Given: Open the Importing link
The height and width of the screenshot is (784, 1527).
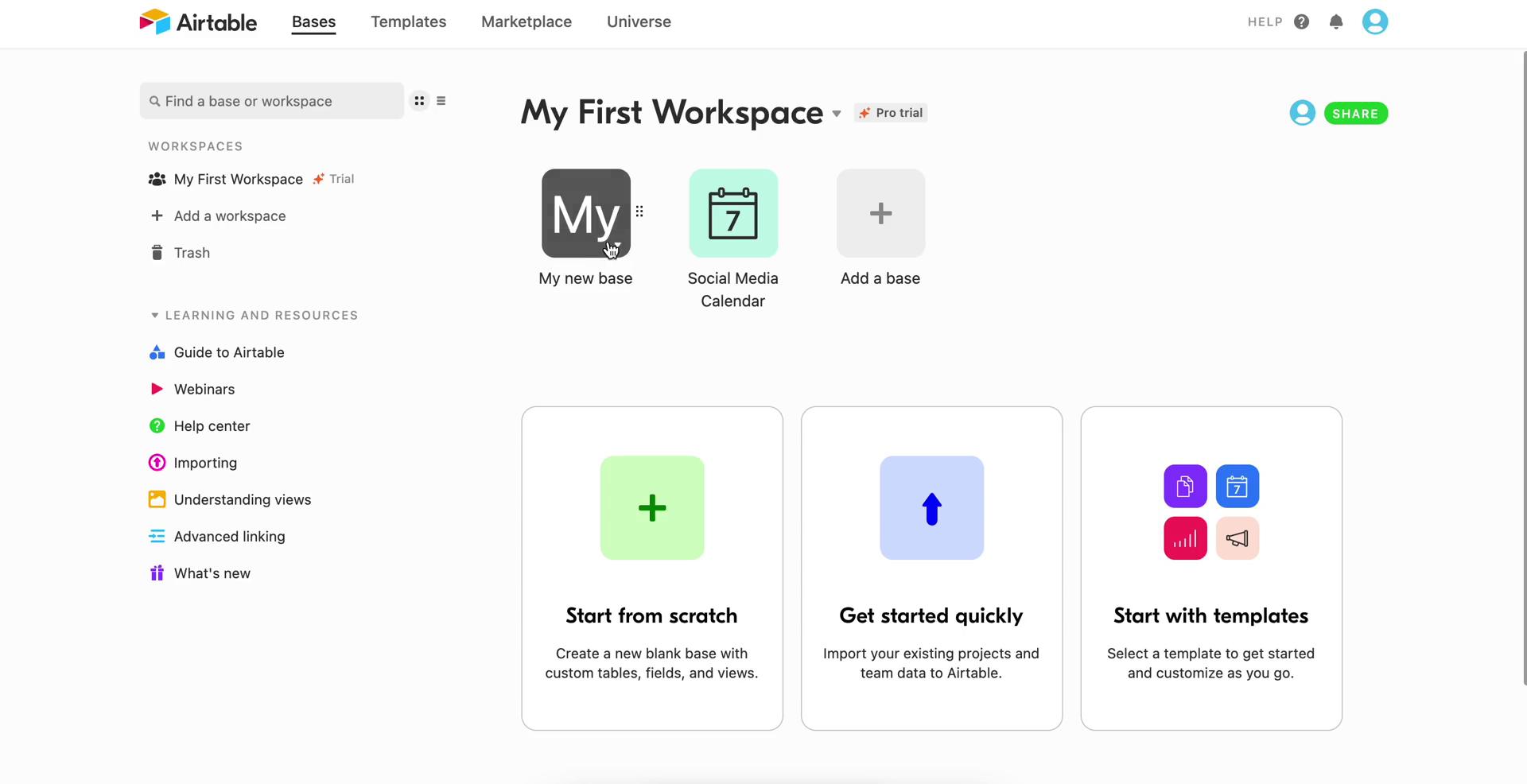Looking at the screenshot, I should pyautogui.click(x=205, y=462).
